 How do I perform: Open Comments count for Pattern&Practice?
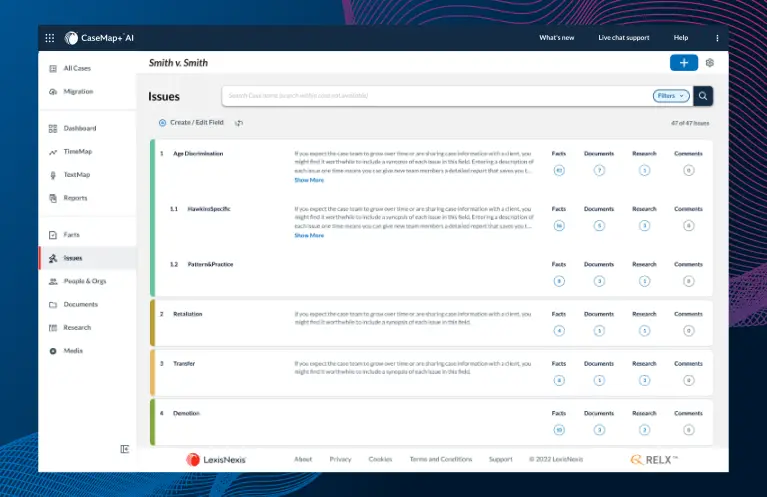(688, 281)
